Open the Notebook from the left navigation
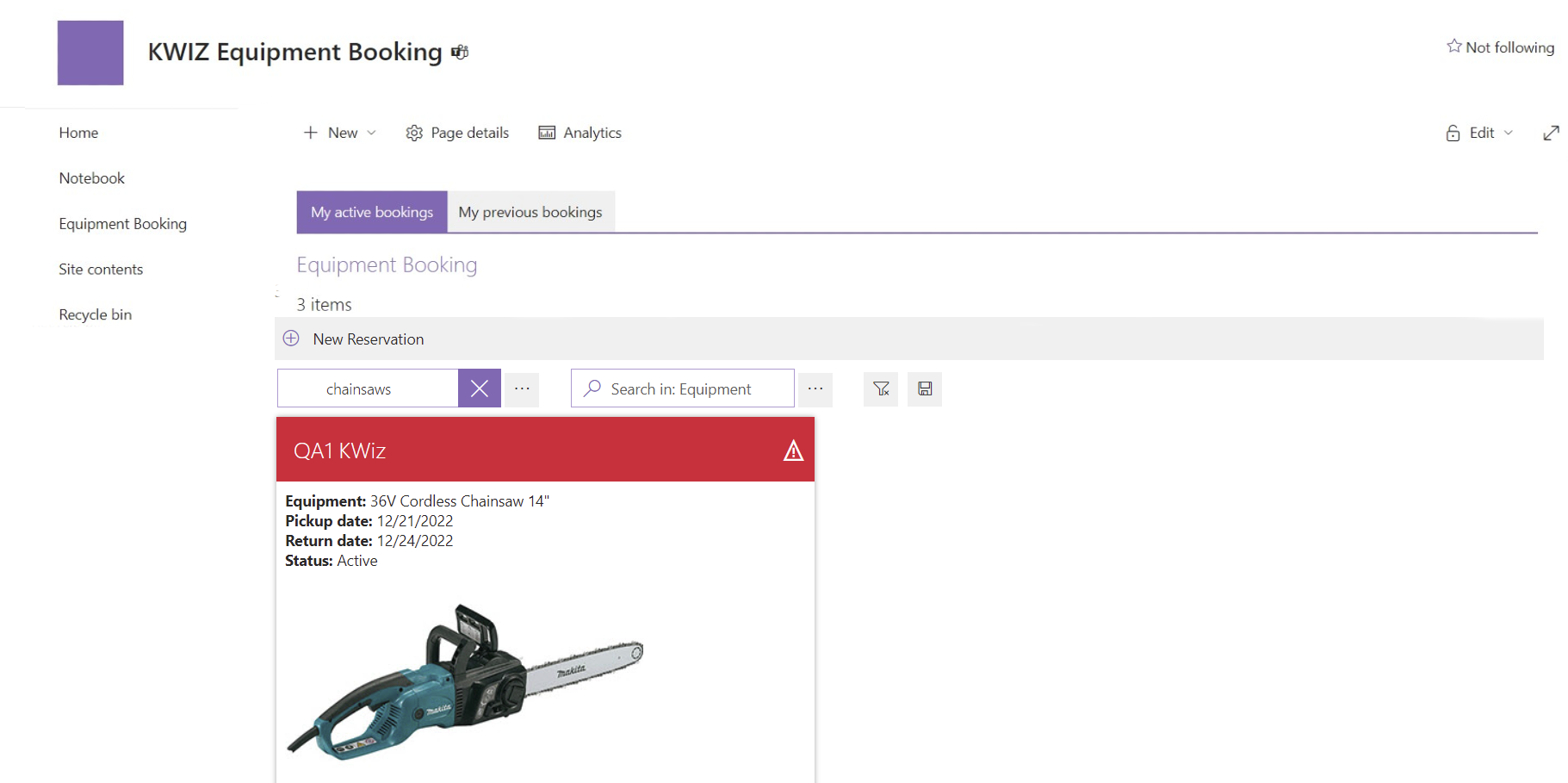 [90, 178]
